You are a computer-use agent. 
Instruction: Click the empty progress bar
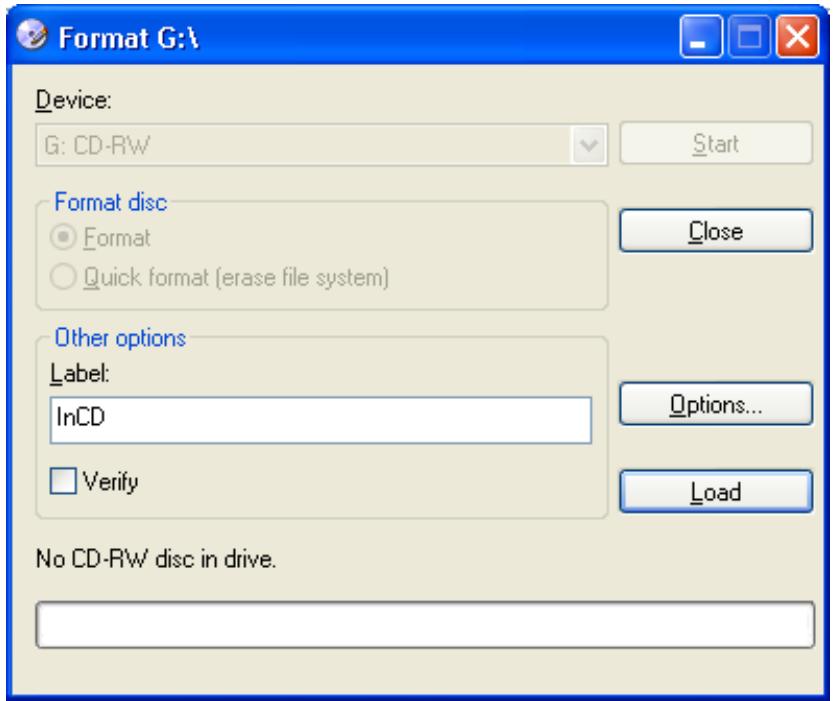[x=425, y=625]
